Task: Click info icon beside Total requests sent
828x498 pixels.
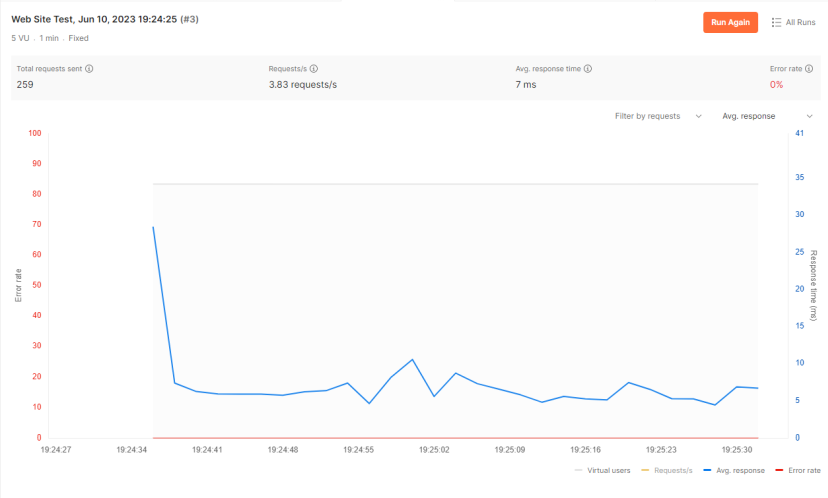Action: coord(89,69)
